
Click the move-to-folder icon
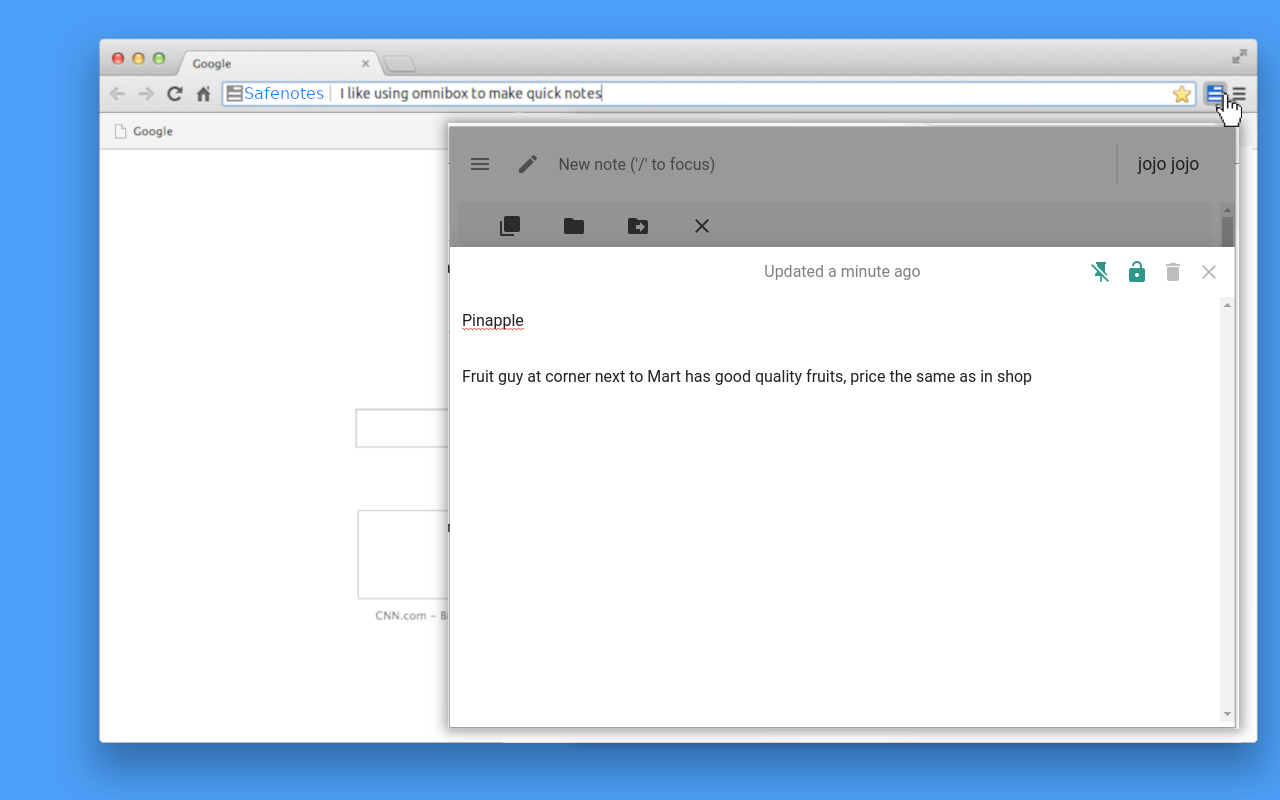tap(638, 226)
